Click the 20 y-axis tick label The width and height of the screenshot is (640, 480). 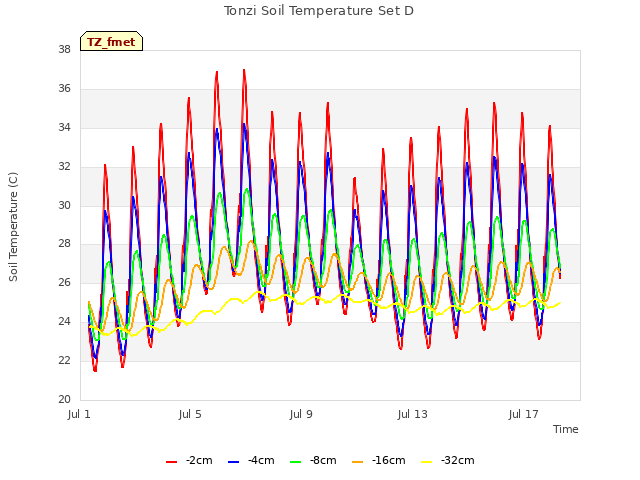64,399
